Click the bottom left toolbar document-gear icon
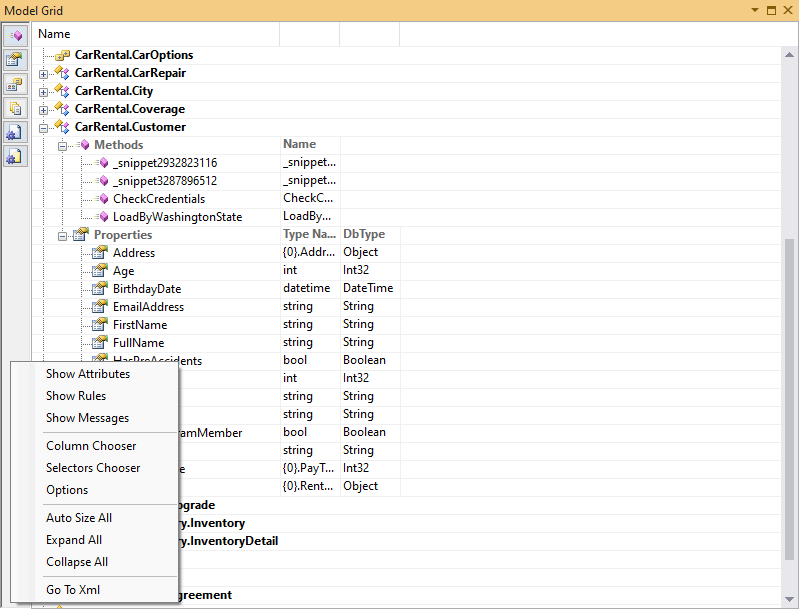799x609 pixels. (x=15, y=156)
